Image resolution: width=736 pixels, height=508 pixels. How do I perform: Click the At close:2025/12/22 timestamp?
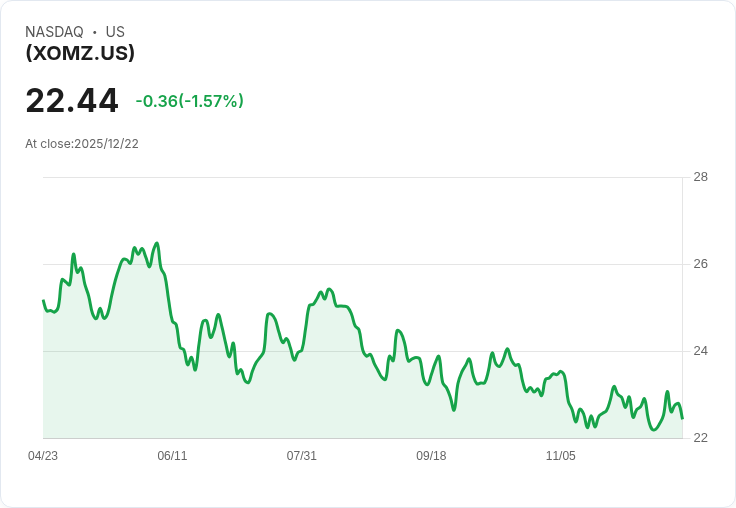tap(82, 144)
